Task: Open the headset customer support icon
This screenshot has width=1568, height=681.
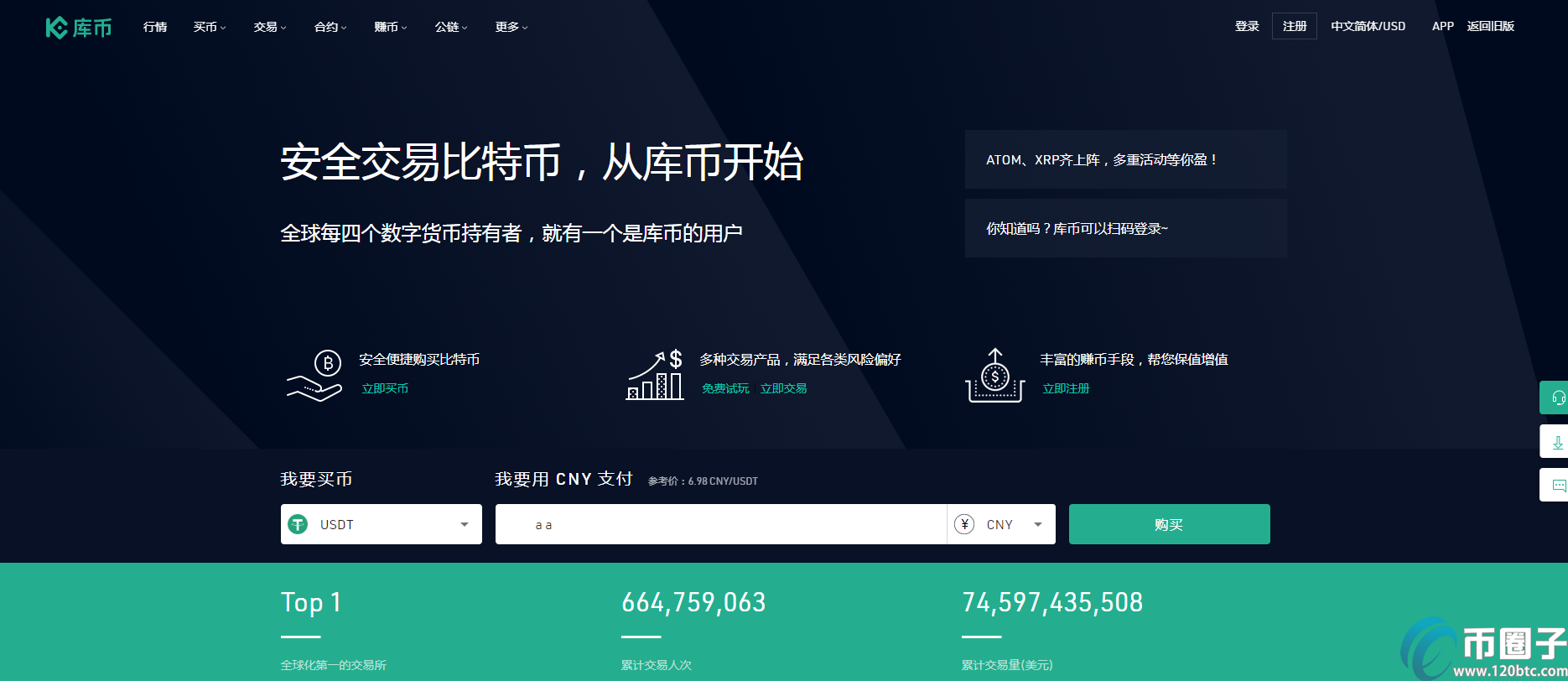Action: coord(1557,398)
